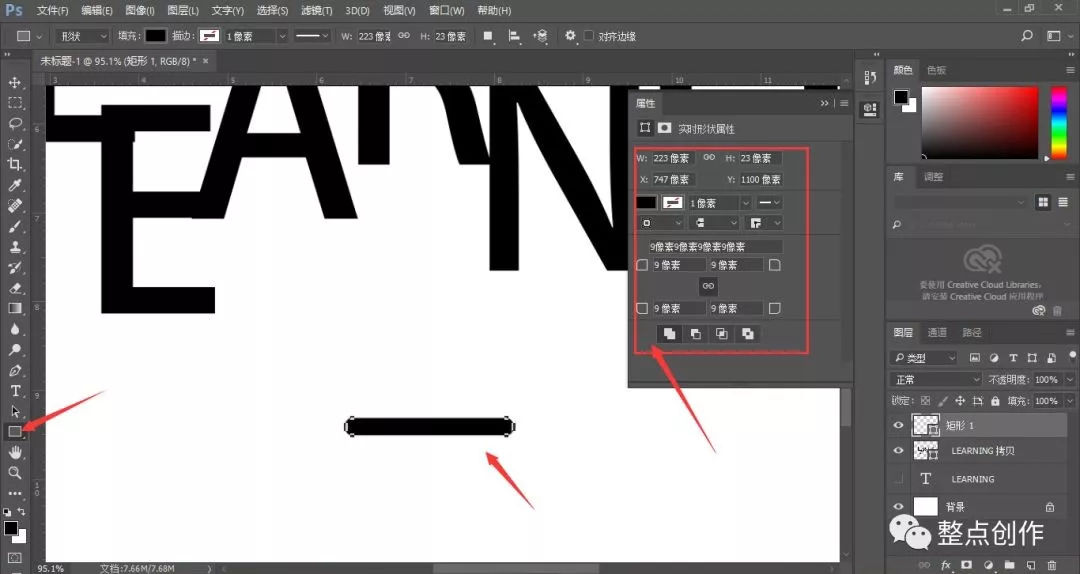Select the Move tool

(14, 83)
